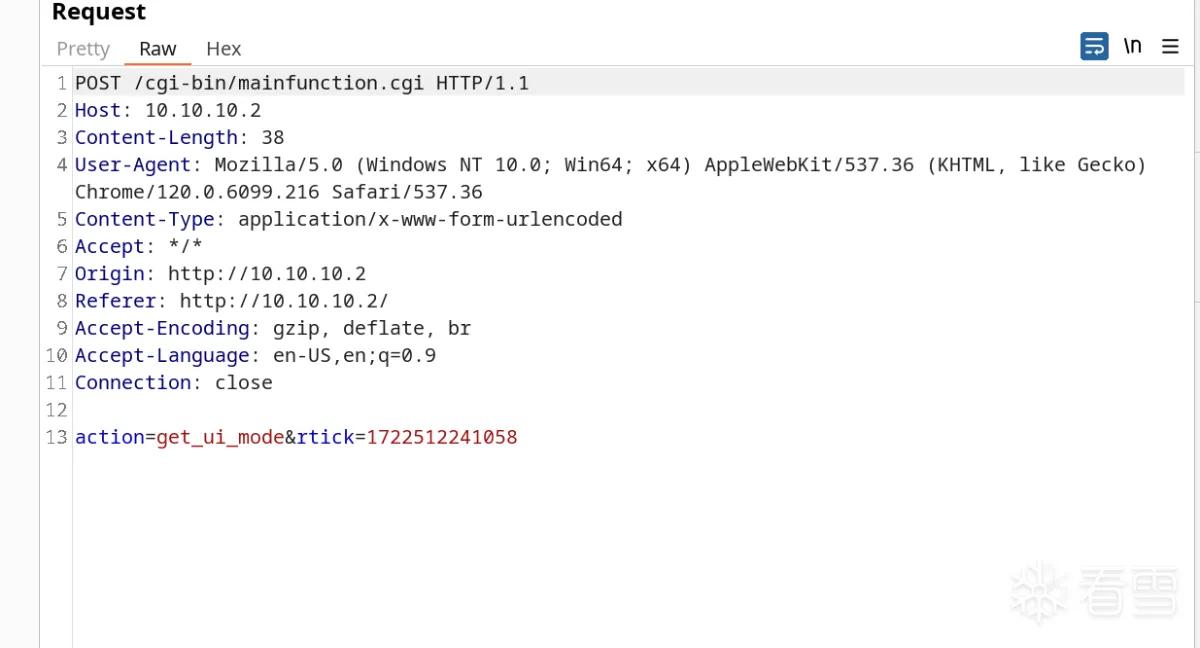Click the Accept-Encoding header line

click(273, 328)
